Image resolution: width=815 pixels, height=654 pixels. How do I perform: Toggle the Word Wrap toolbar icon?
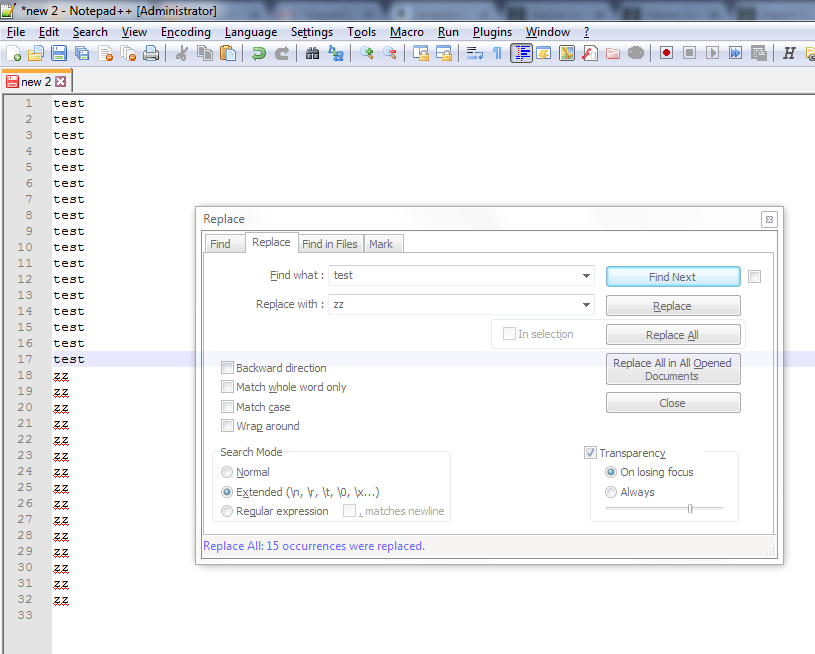(x=475, y=53)
